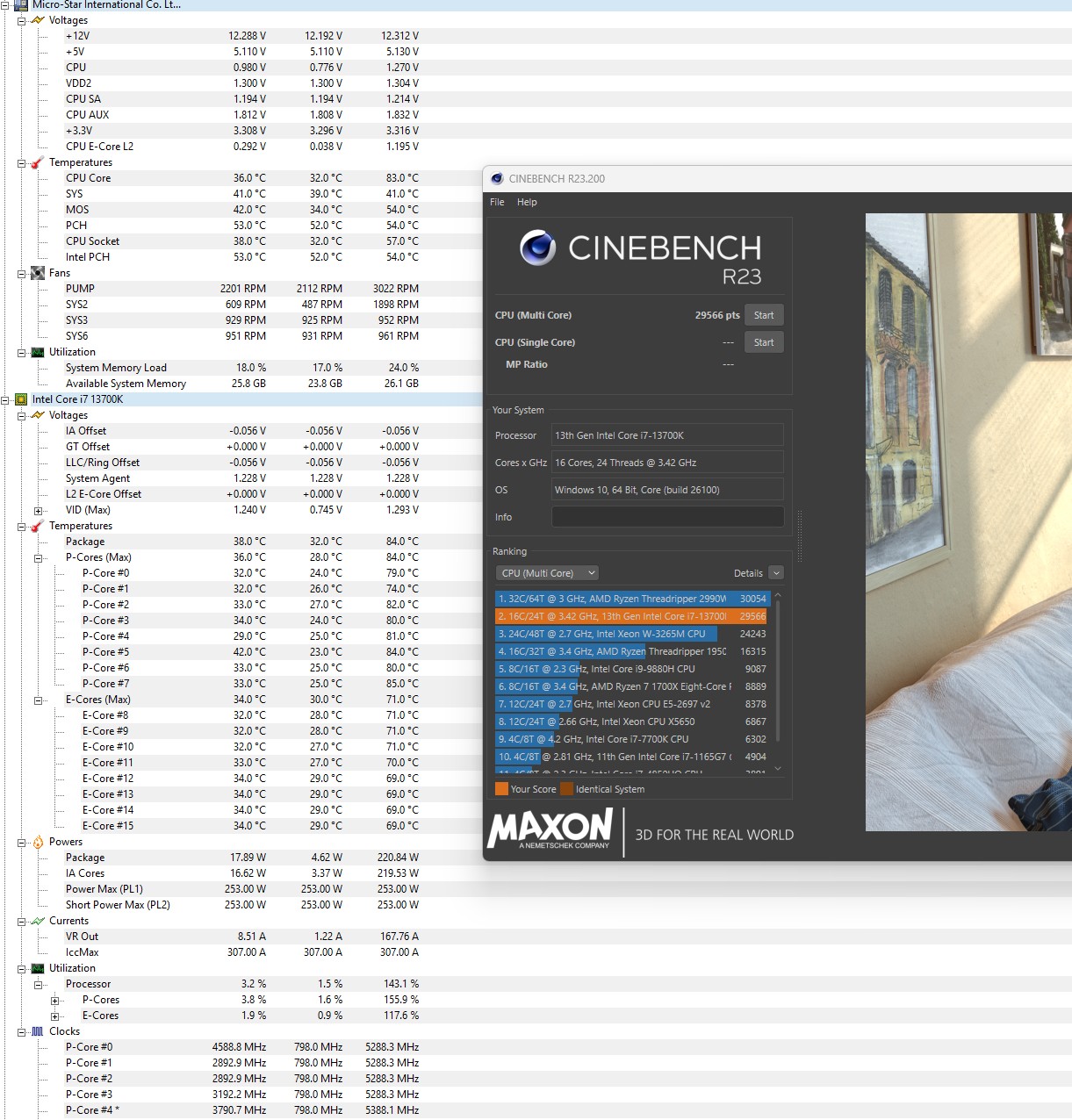Click the motherboard Utilization chip icon
Viewport: 1072px width, 1120px height.
pyautogui.click(x=38, y=352)
